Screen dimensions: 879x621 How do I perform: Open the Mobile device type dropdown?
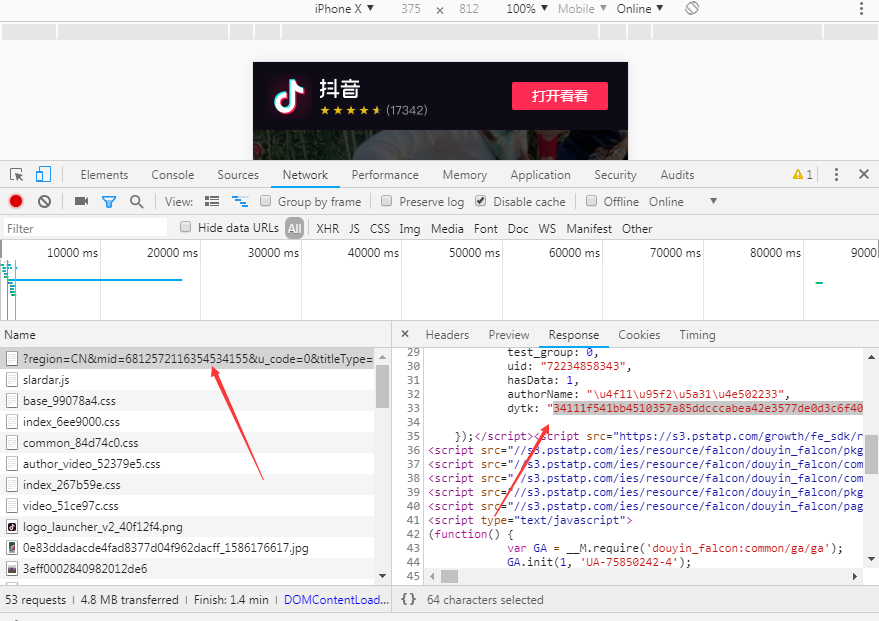(x=582, y=8)
